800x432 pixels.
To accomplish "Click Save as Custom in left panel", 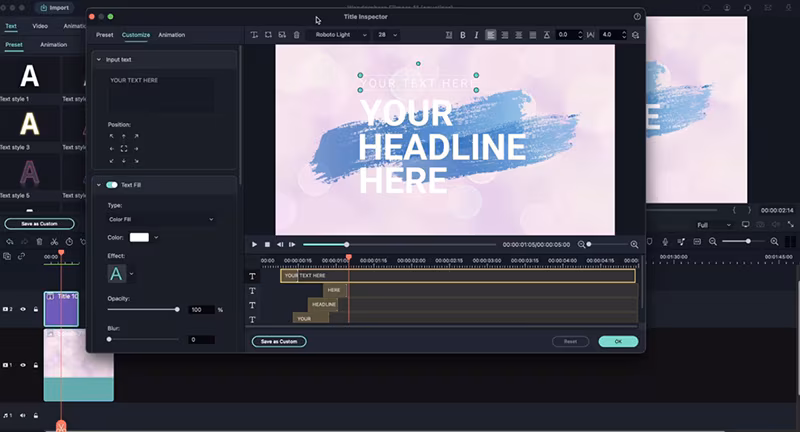I will (39, 223).
